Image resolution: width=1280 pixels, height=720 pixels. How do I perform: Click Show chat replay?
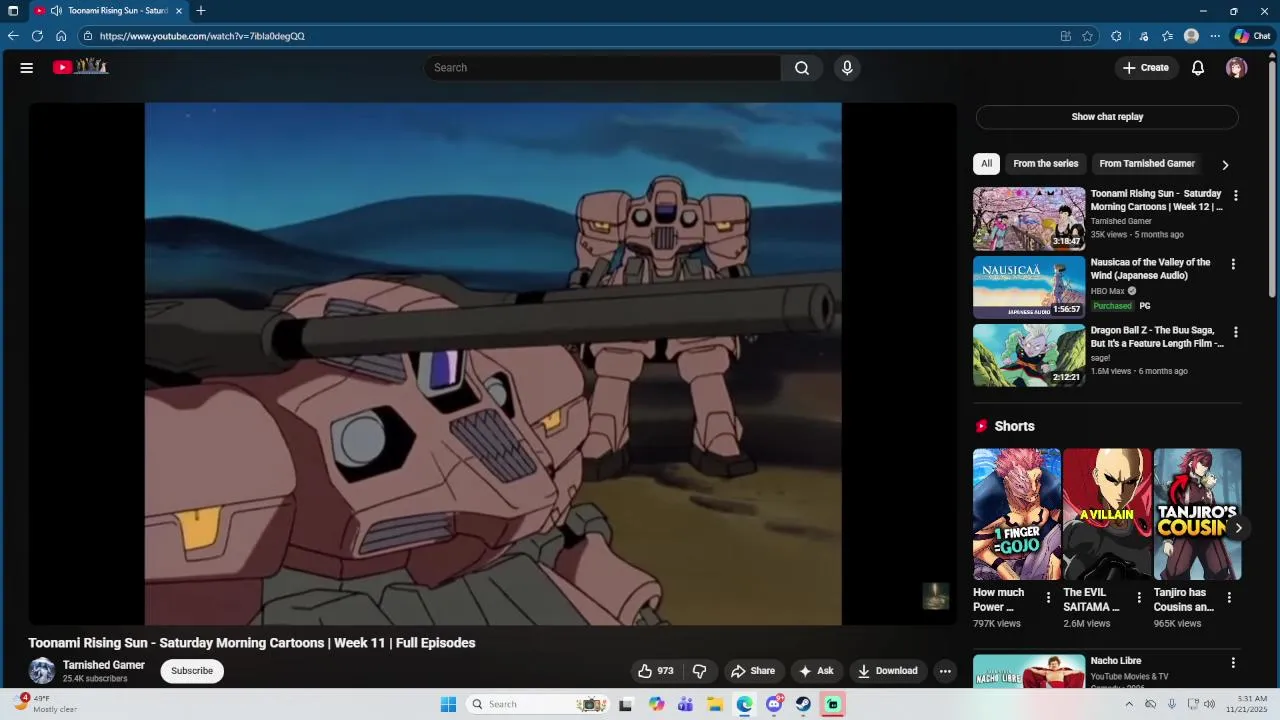click(x=1107, y=117)
